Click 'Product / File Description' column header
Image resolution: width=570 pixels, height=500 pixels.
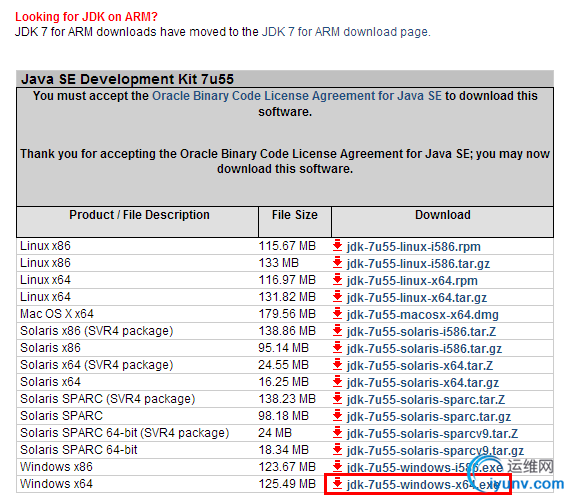(139, 215)
